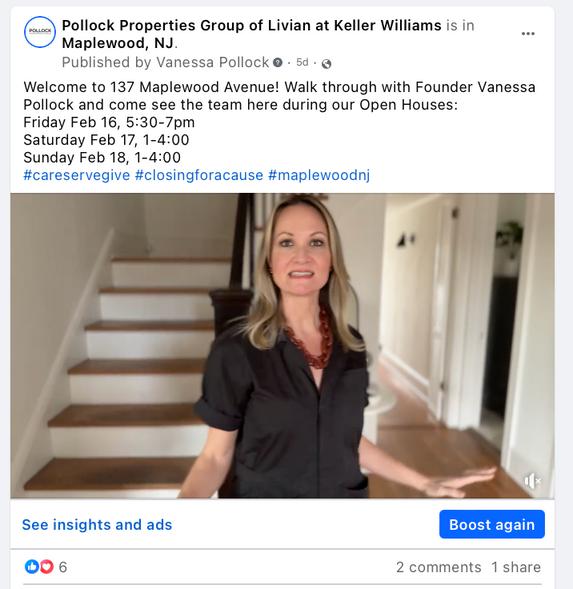Click the question mark icon beside Vanessa Pollock
Screen dimensions: 573x589
(278, 62)
